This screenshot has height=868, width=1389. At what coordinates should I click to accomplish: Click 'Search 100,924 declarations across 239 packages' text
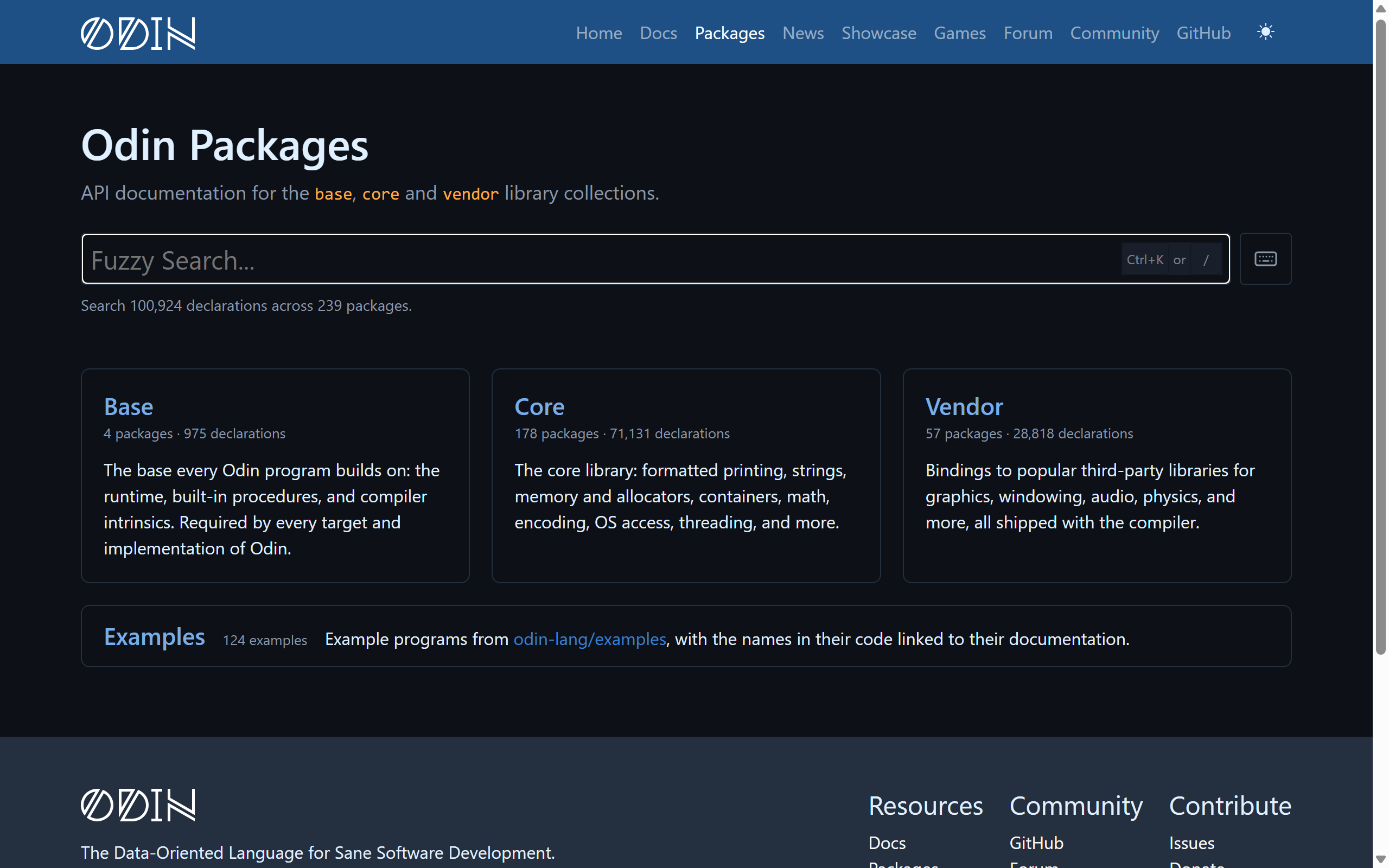pos(246,305)
